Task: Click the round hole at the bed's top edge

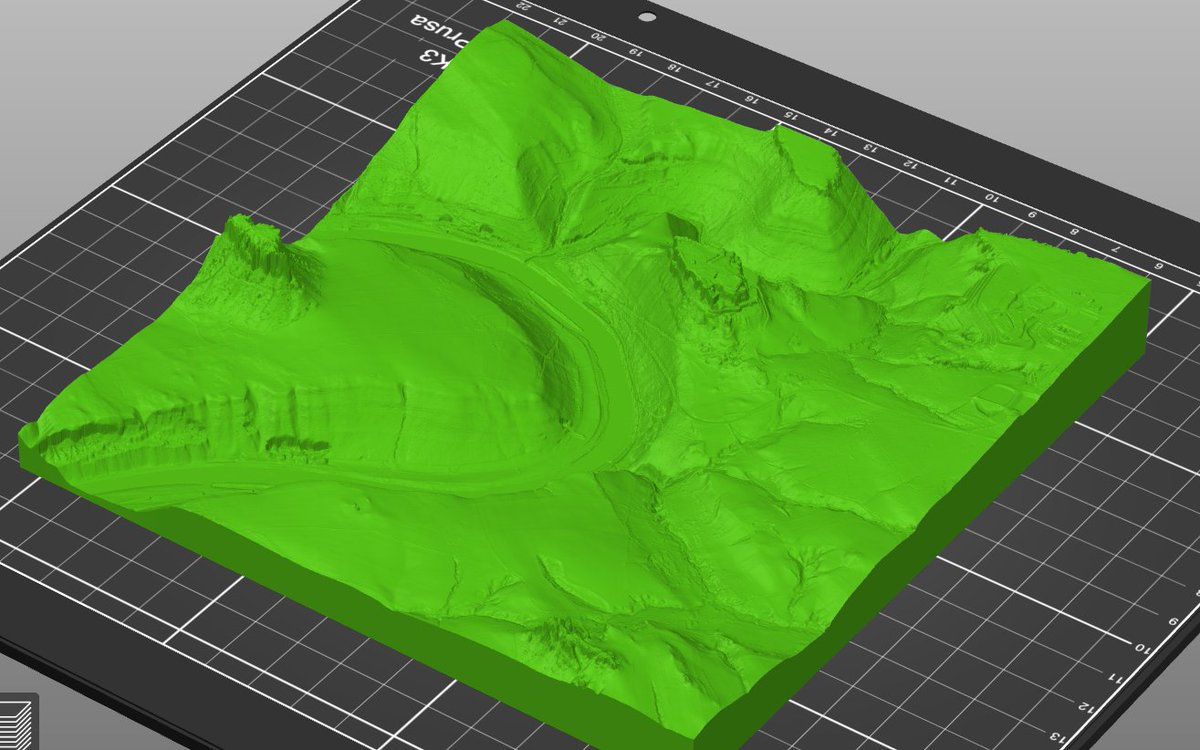Action: tap(646, 18)
